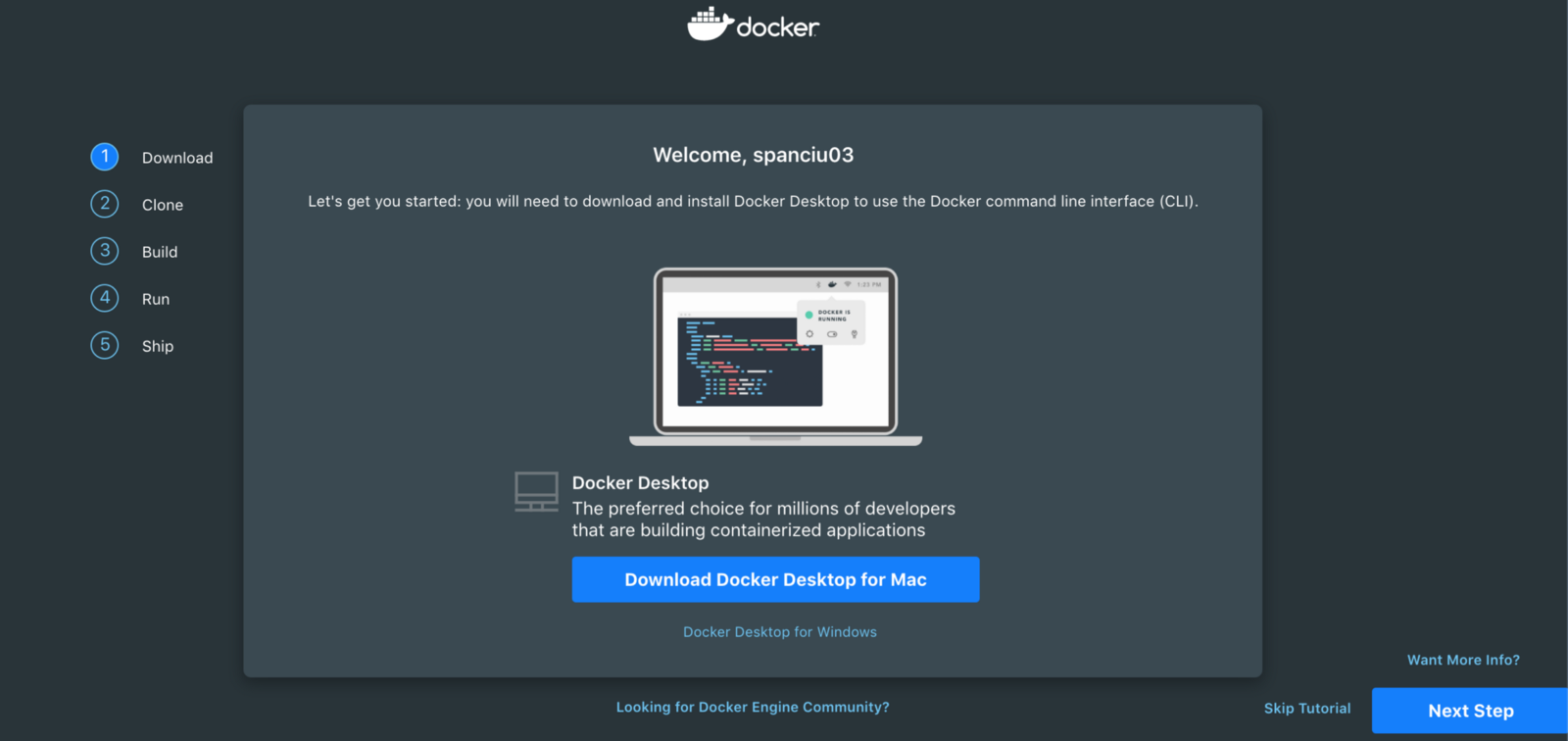The width and height of the screenshot is (1568, 741).
Task: Follow the Looking for Docker Engine Community link
Action: click(753, 707)
